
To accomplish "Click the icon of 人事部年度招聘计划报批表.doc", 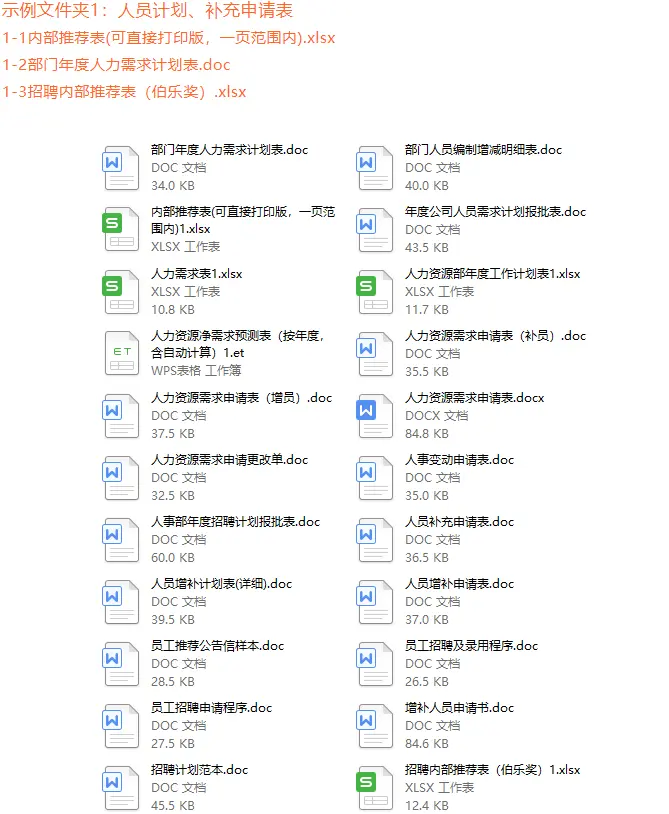I will click(x=120, y=539).
